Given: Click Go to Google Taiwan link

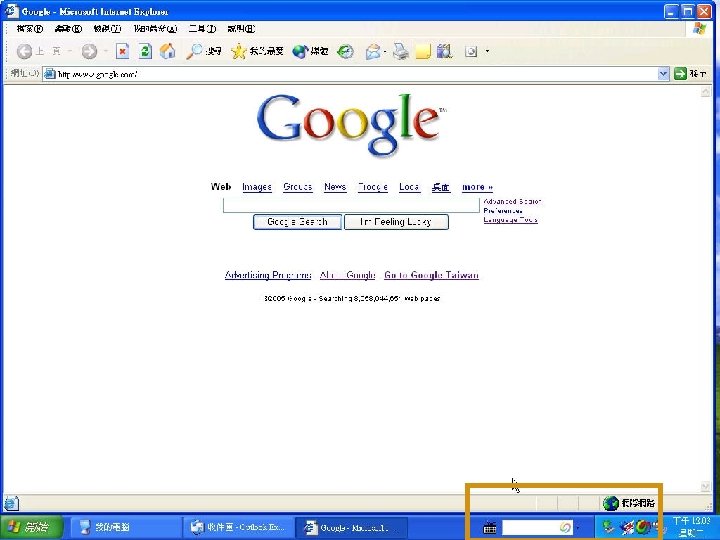Looking at the screenshot, I should pos(431,275).
